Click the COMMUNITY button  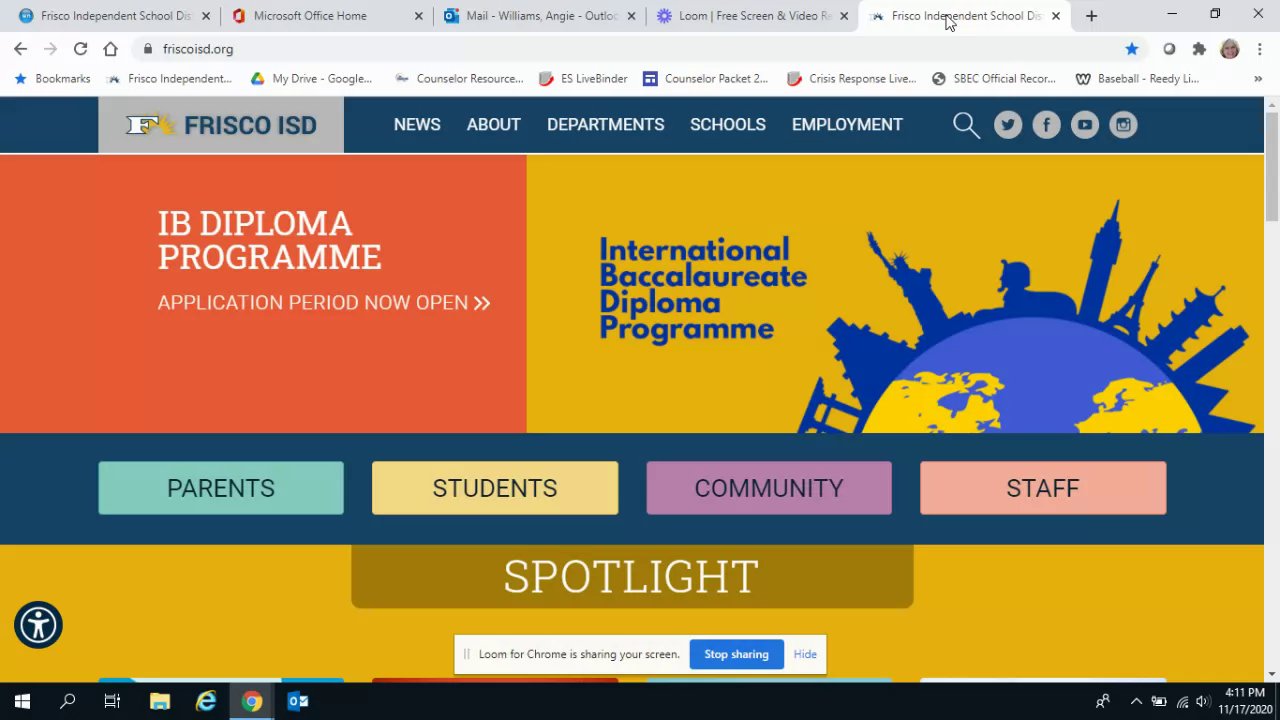(x=769, y=488)
